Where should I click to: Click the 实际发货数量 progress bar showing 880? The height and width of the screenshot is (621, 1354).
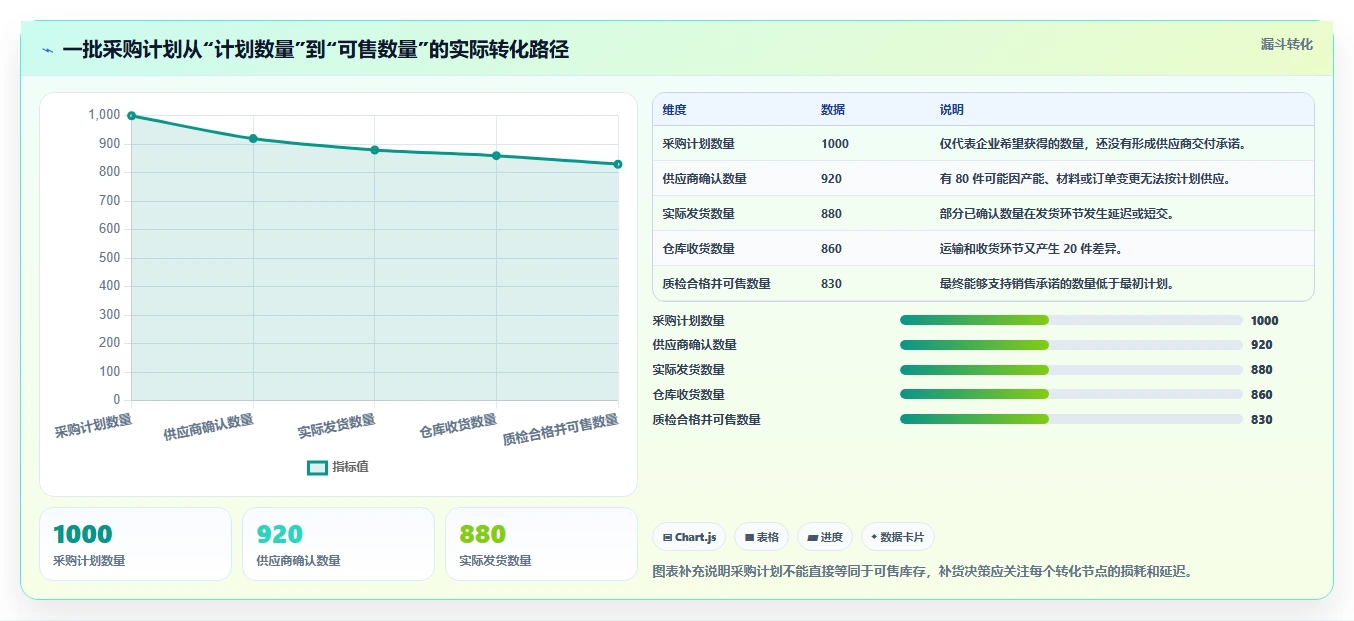click(1071, 370)
